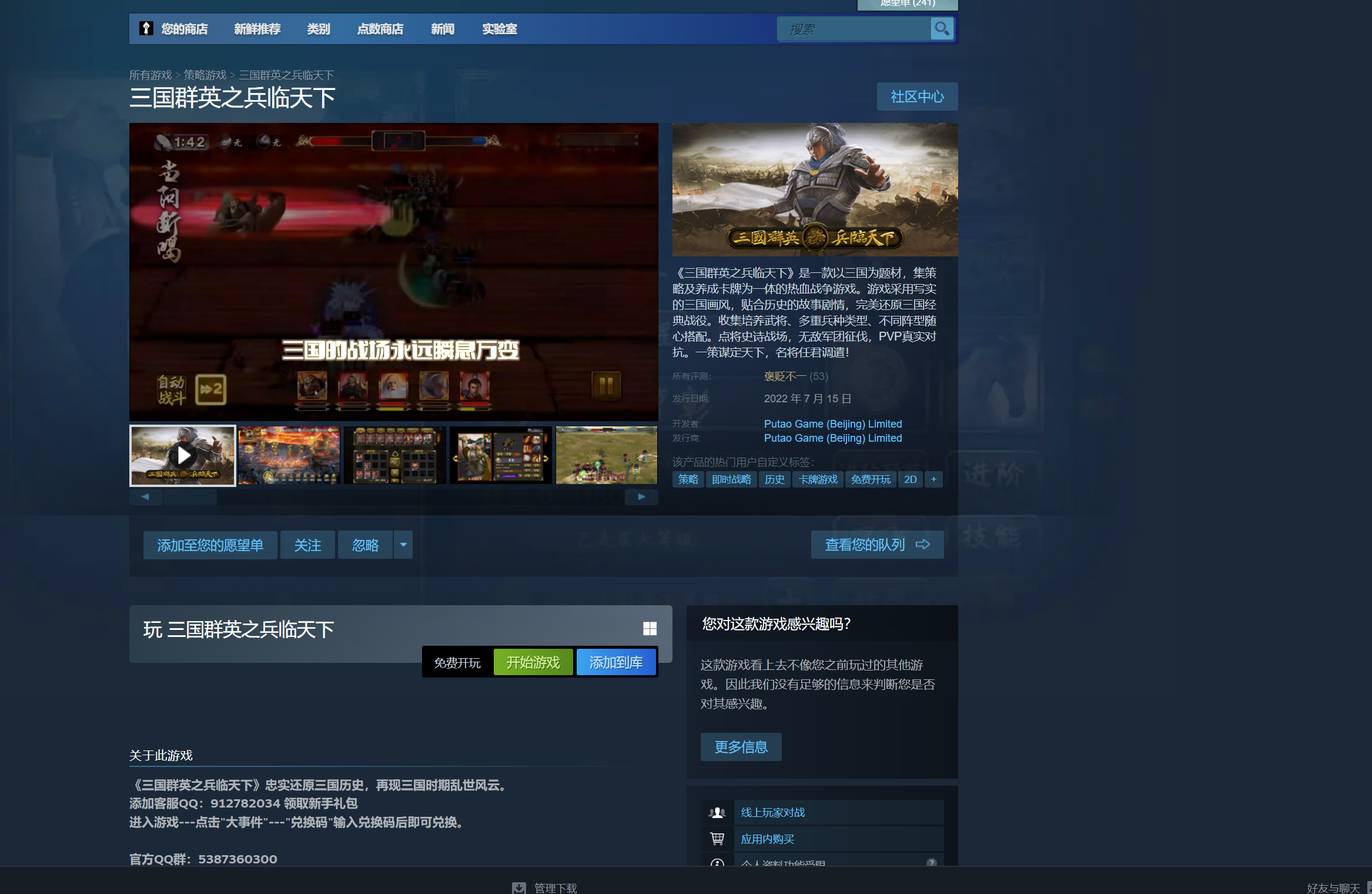Play the trailer video thumbnail

point(183,456)
